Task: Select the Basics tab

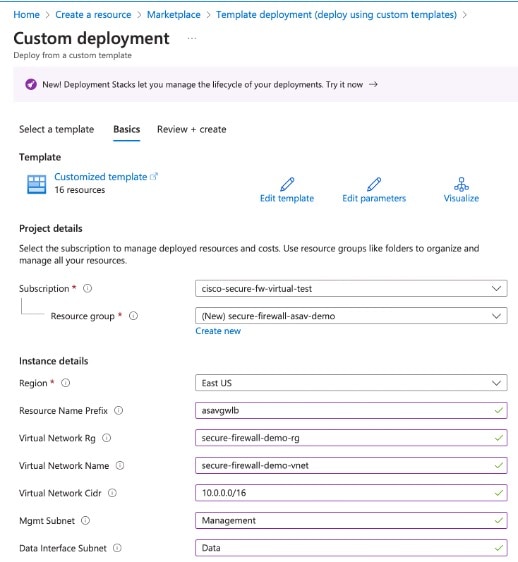Action: (127, 129)
